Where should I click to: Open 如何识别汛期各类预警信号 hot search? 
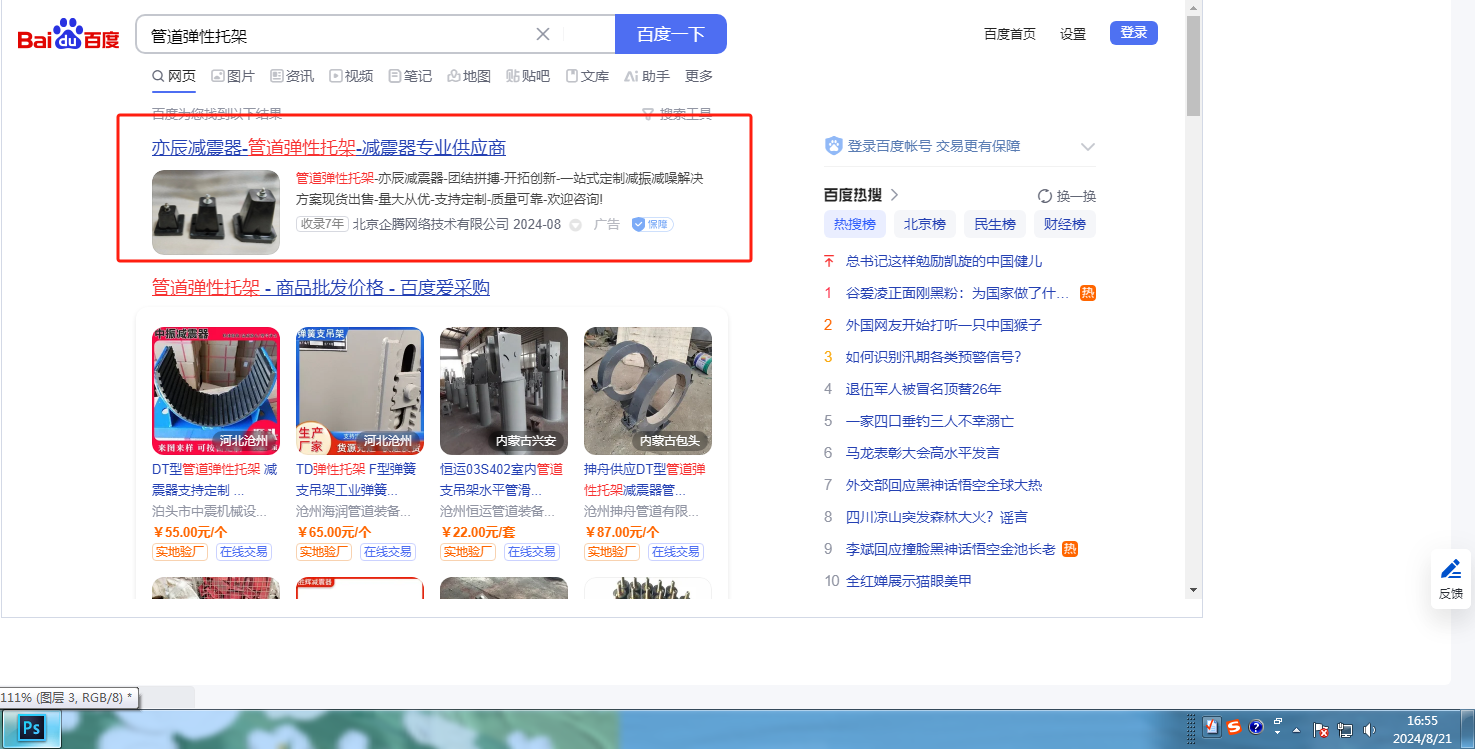coord(934,357)
